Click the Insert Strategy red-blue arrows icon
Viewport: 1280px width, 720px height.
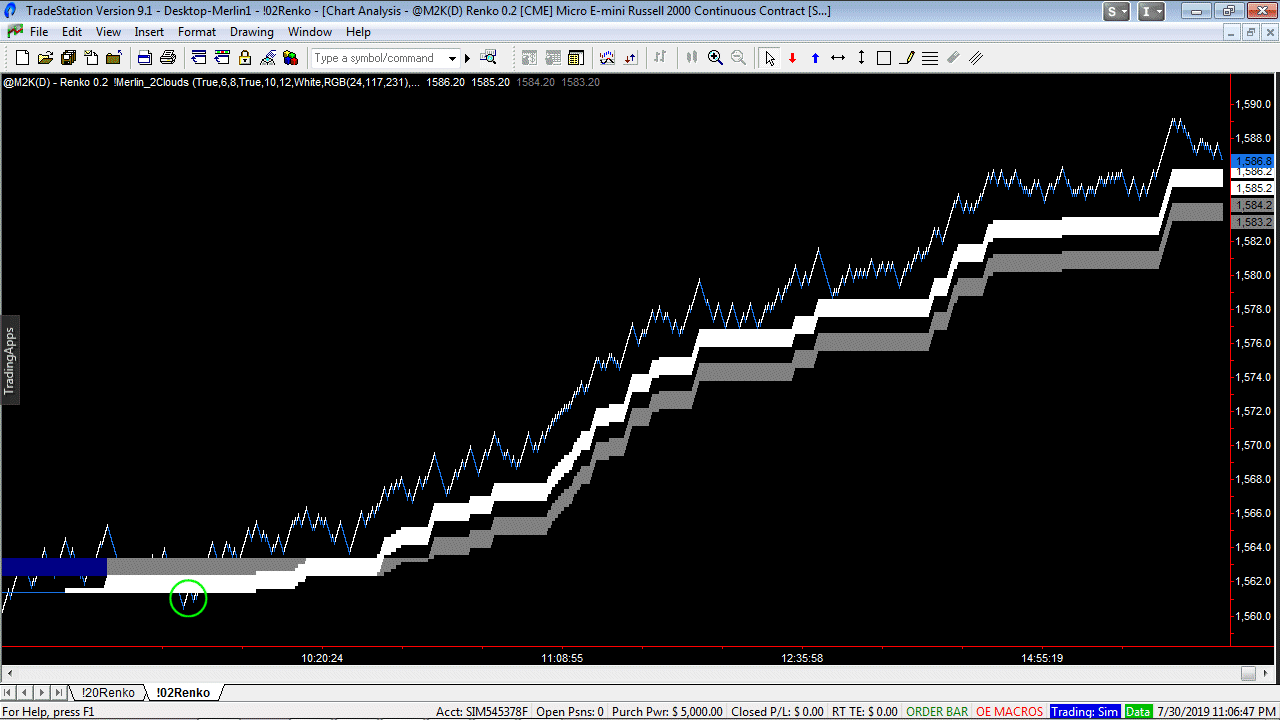pyautogui.click(x=632, y=58)
